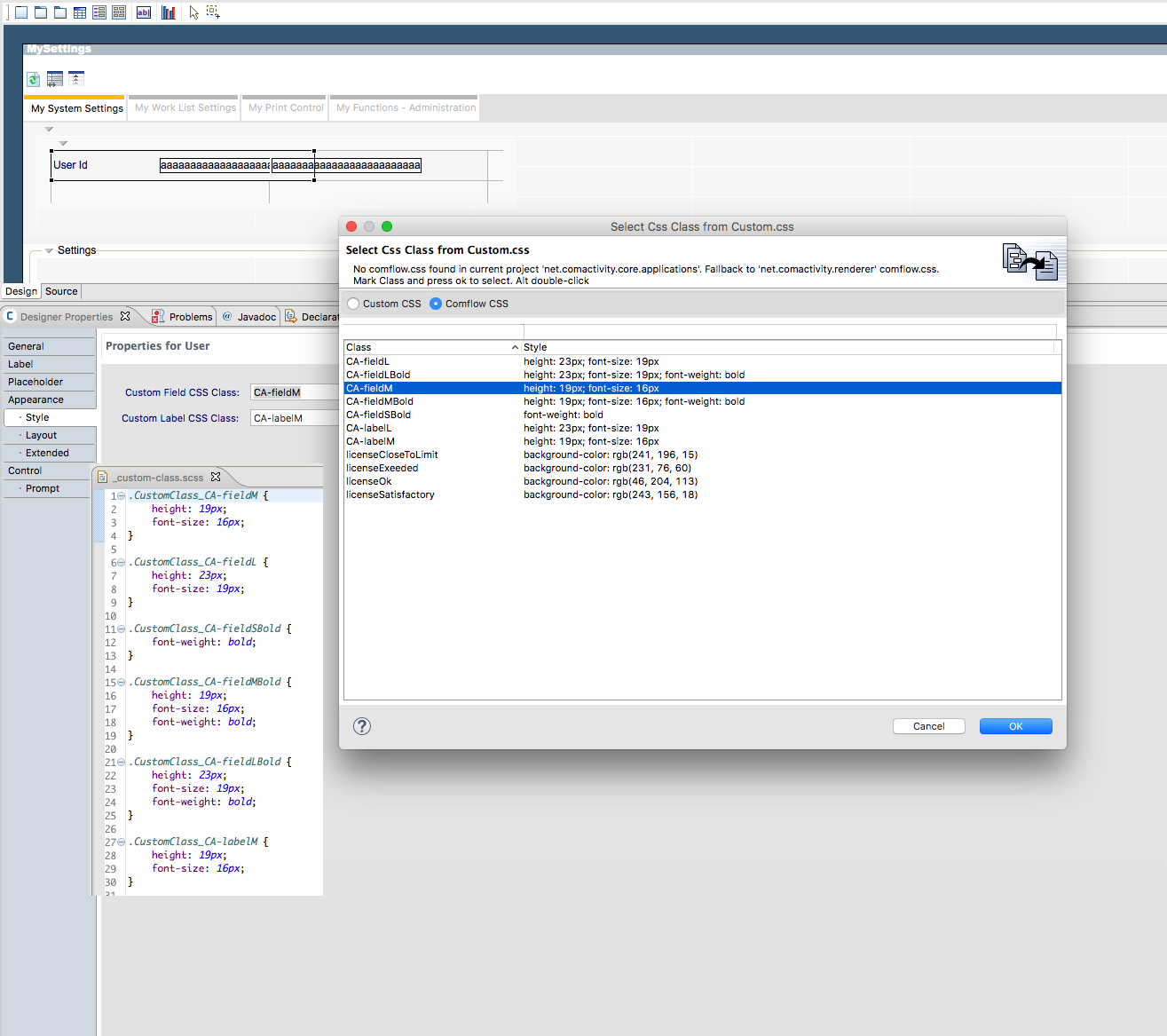The image size is (1167, 1036).
Task: Select the licenseOk class row
Action: (703, 481)
